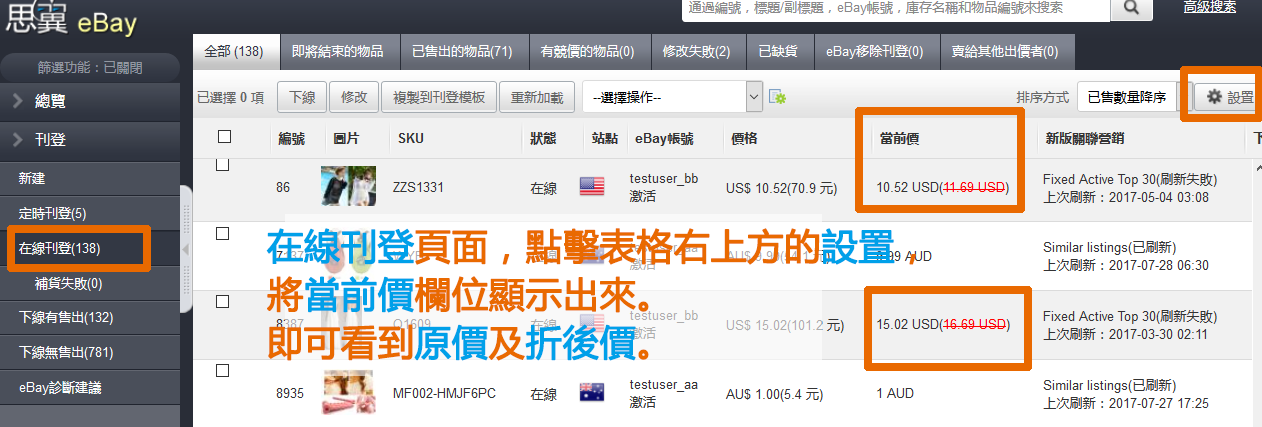Click the 高級搜索 link
The height and width of the screenshot is (427, 1262).
pos(1208,7)
